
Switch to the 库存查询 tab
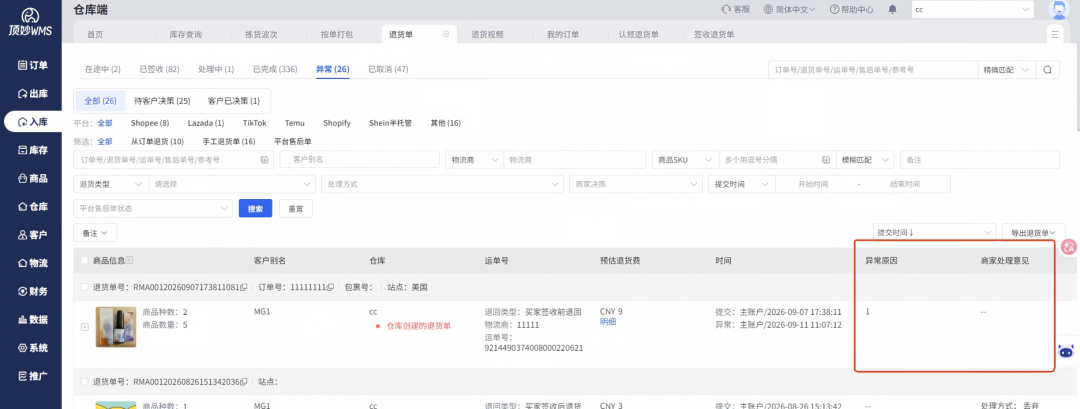click(185, 34)
